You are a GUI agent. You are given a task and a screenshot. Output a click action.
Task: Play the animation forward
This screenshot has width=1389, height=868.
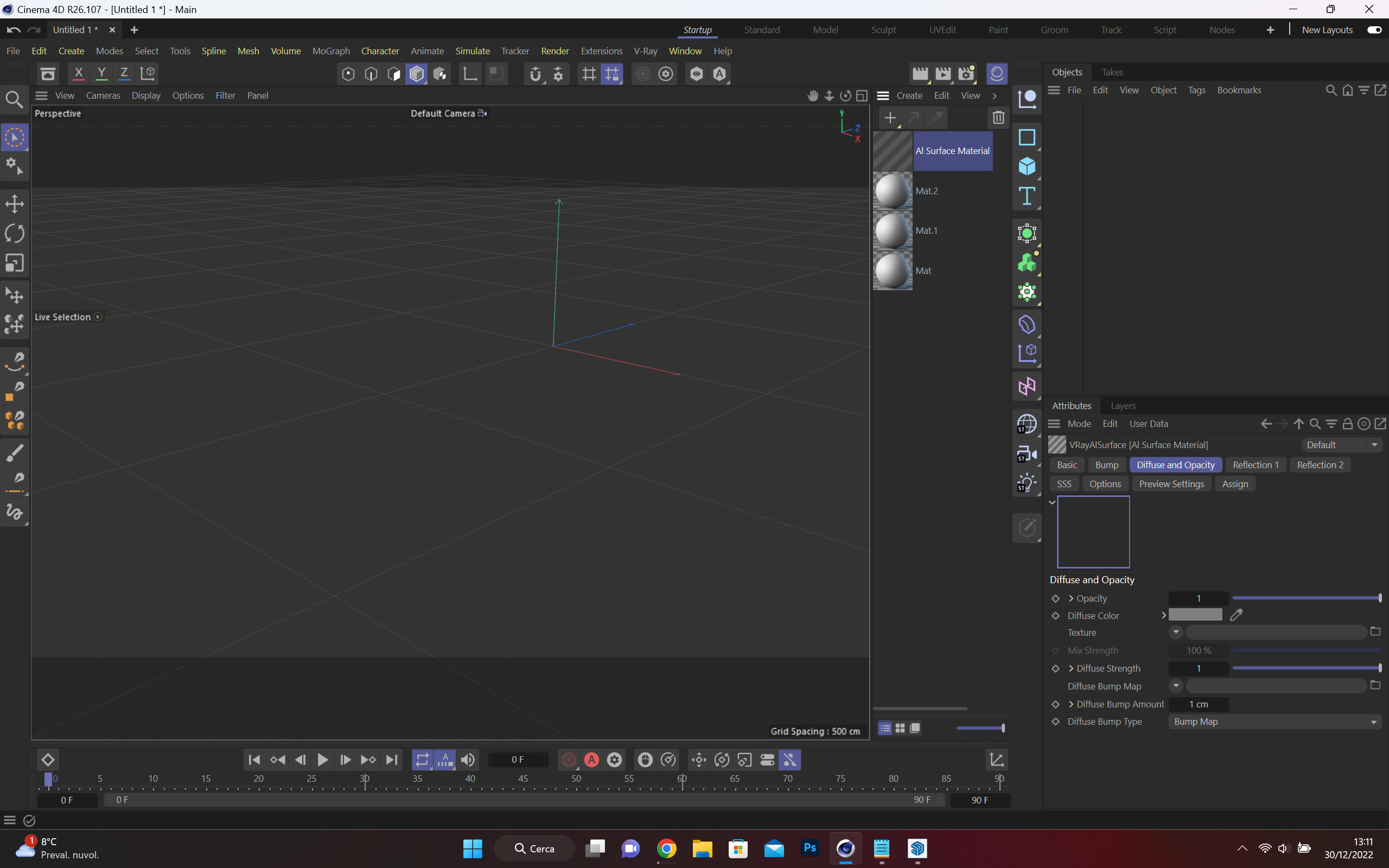click(x=323, y=760)
